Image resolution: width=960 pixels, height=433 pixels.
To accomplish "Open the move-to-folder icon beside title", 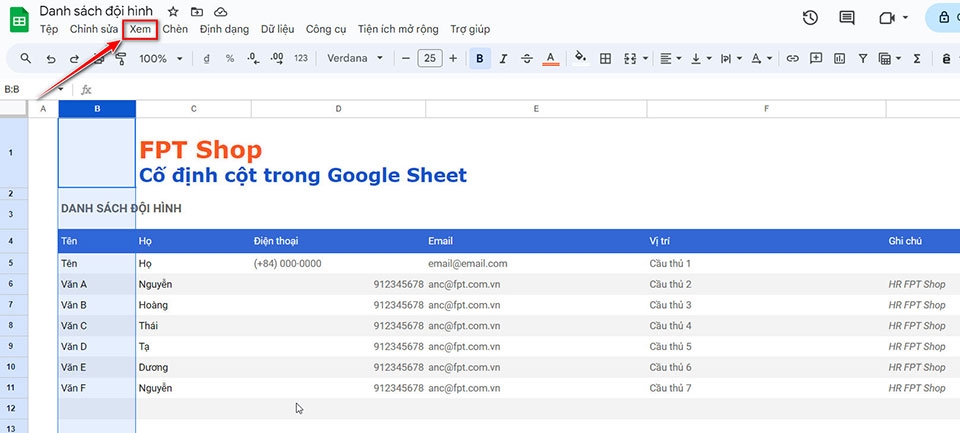I will 197,12.
